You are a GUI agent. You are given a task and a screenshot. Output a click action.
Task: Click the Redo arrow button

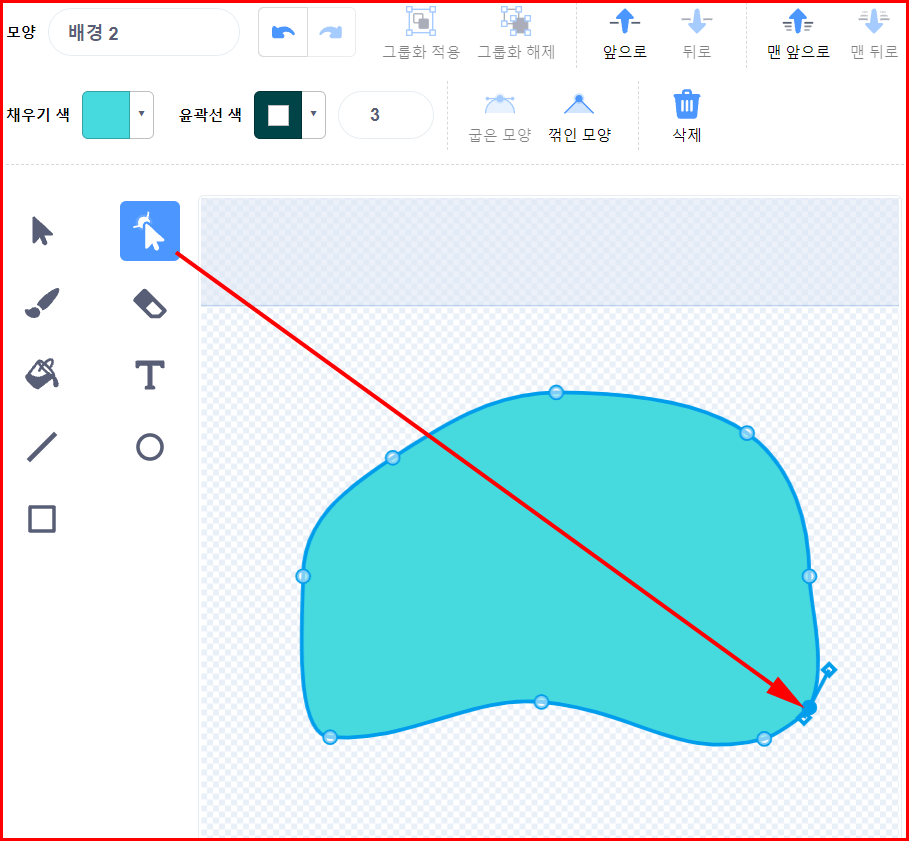[331, 32]
